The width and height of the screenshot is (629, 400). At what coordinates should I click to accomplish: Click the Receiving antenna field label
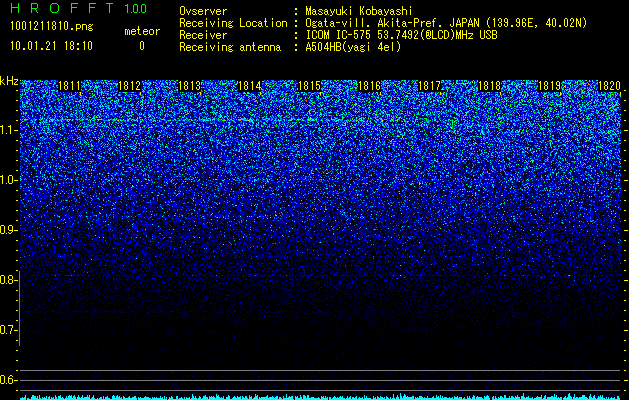coord(230,47)
